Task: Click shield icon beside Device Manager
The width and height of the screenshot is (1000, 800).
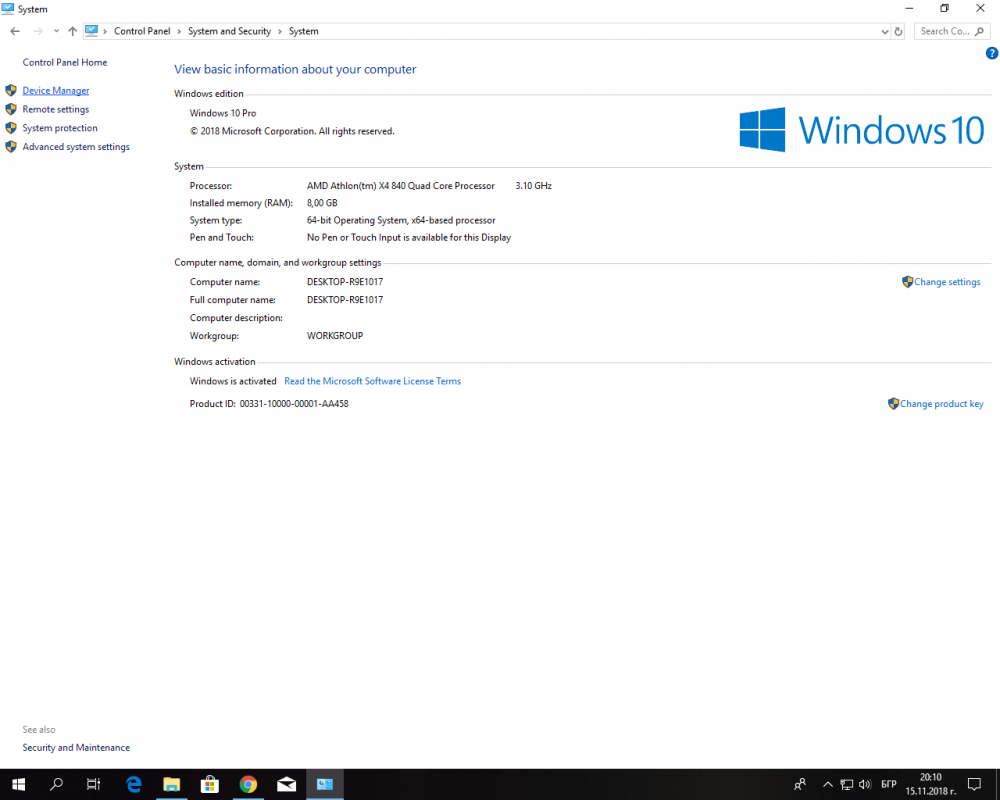Action: click(x=11, y=91)
